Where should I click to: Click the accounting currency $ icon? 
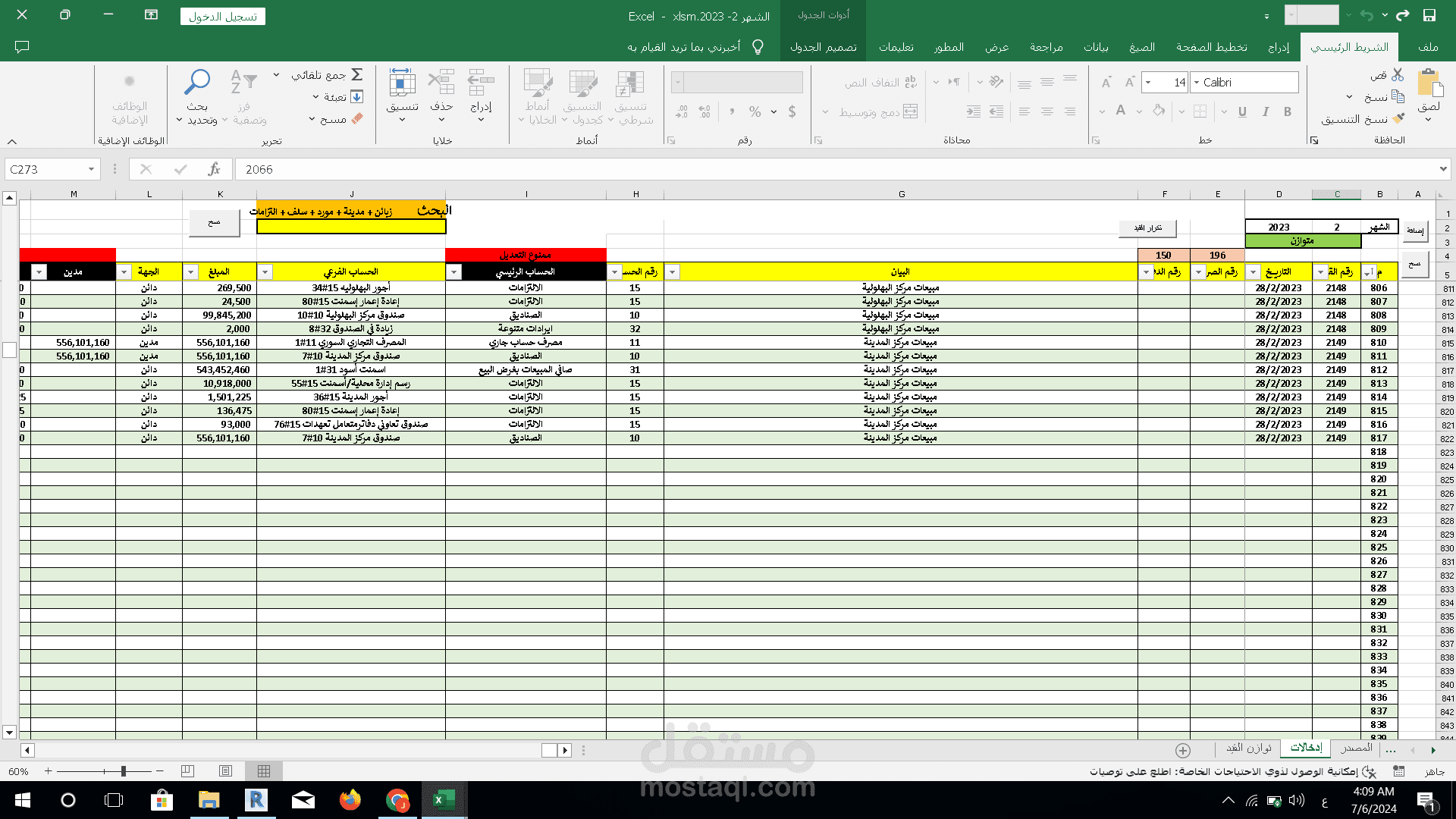(792, 111)
